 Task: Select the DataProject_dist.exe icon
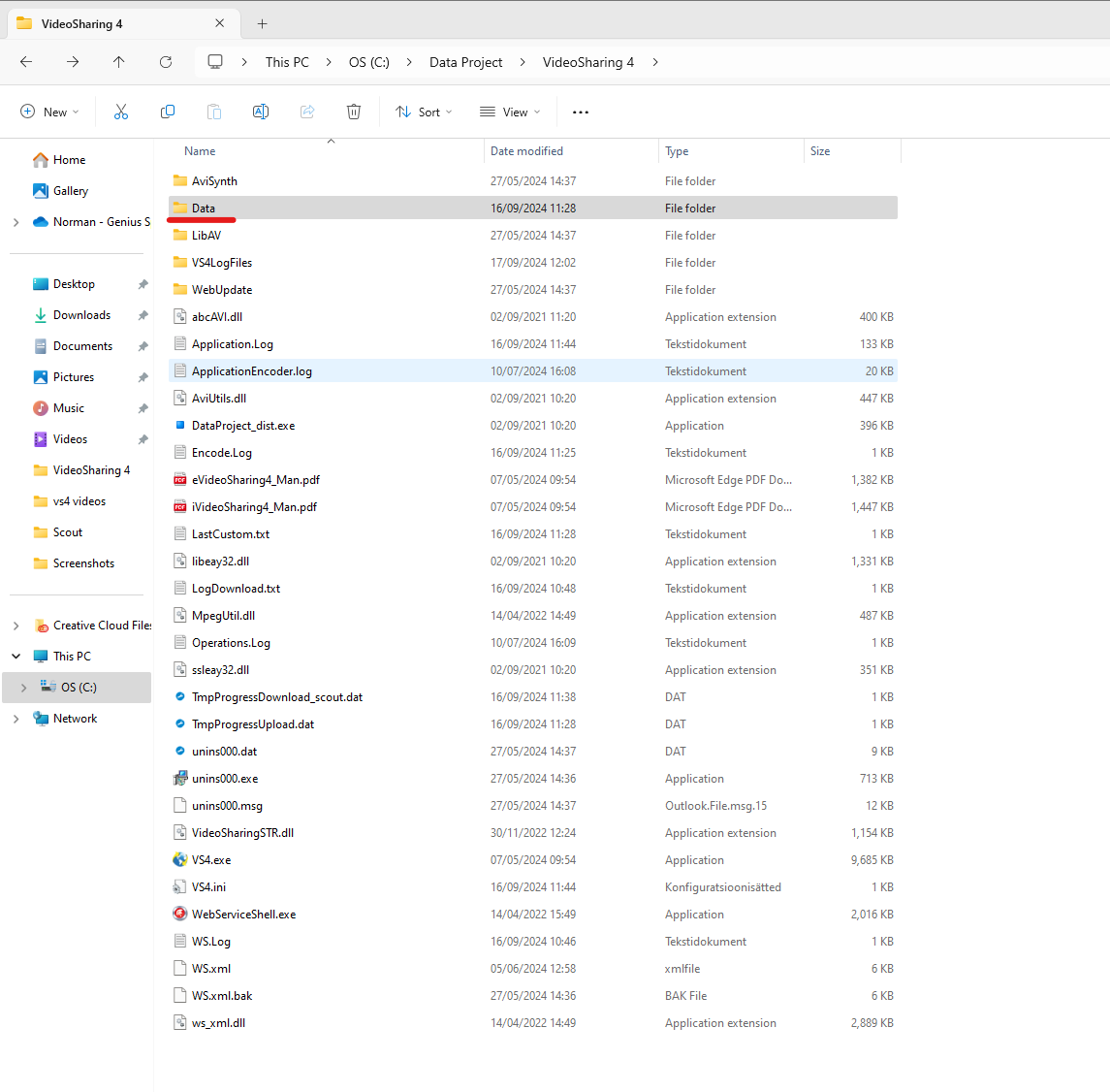[179, 426]
